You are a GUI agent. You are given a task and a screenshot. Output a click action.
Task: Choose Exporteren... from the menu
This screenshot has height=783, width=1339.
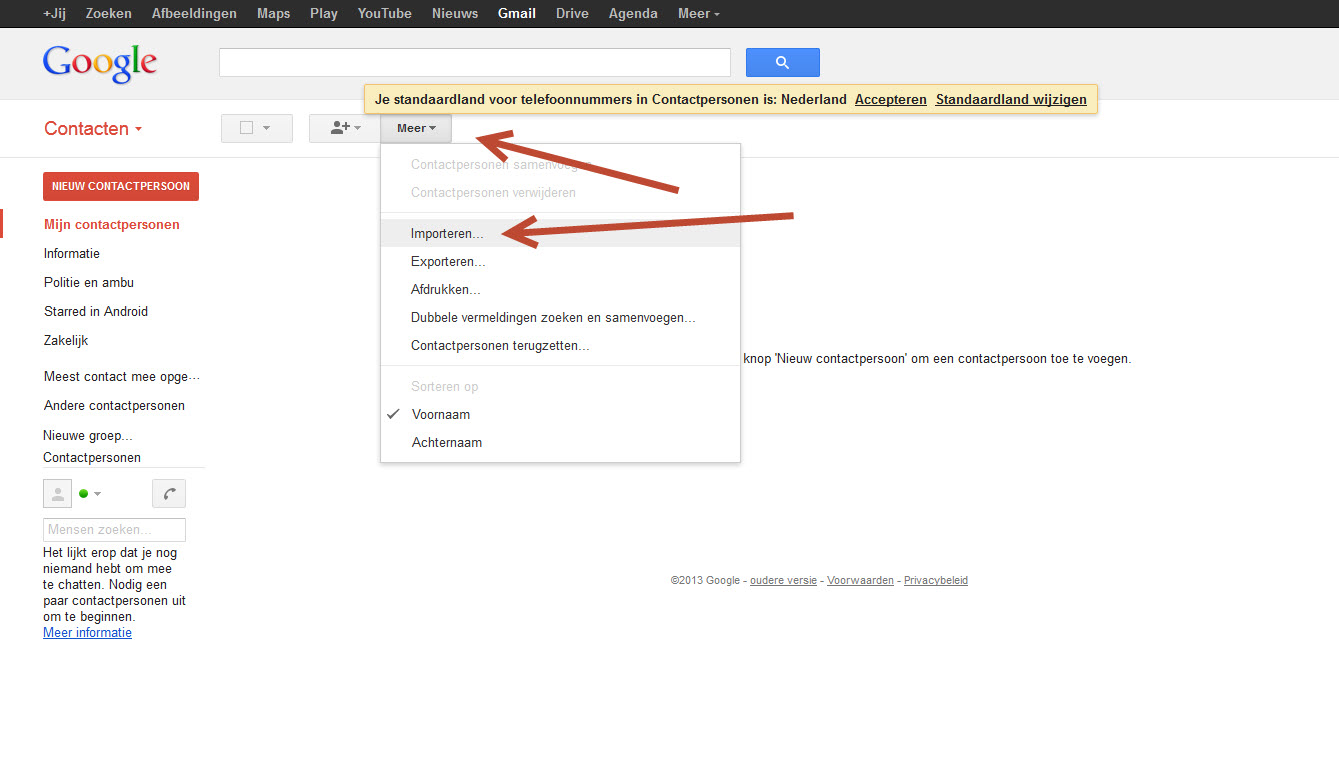(448, 262)
